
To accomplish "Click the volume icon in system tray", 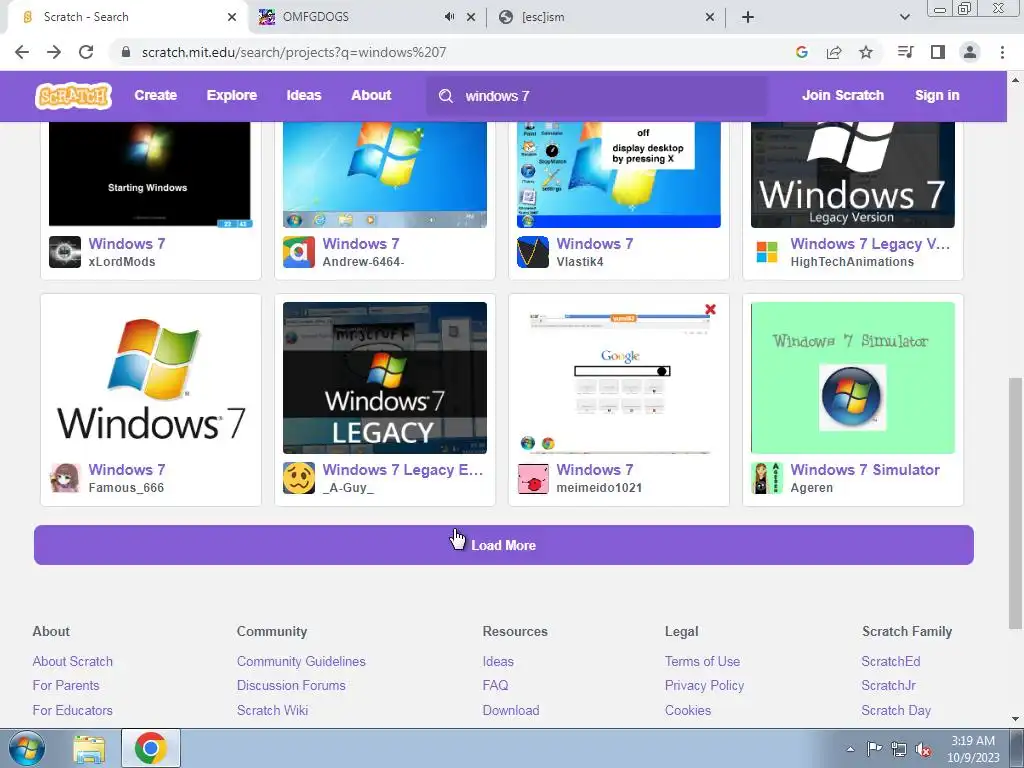I will (923, 749).
